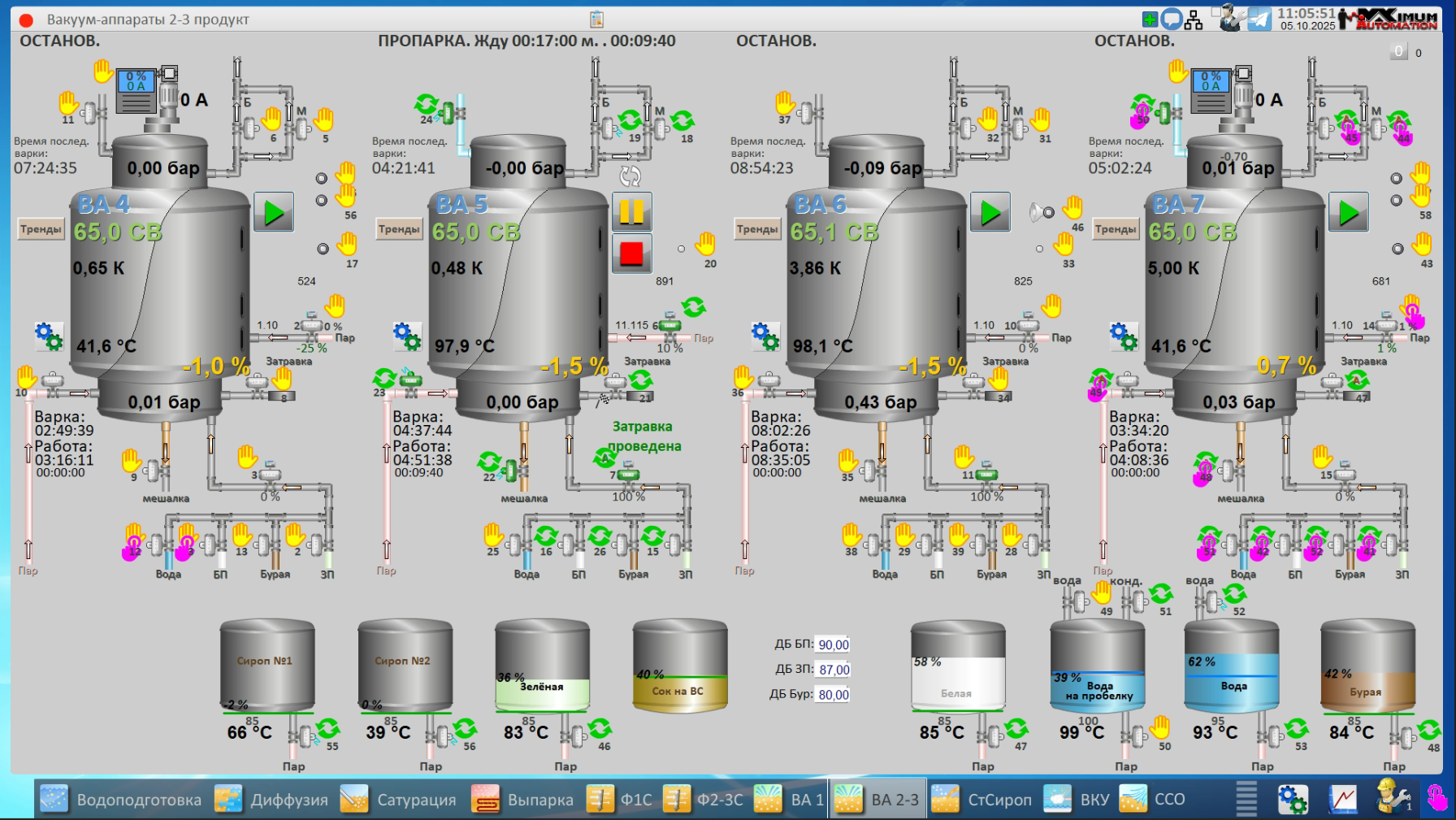Viewport: 1456px width, 820px height.
Task: Open the blue chat bubble icon
Action: pos(1171,20)
